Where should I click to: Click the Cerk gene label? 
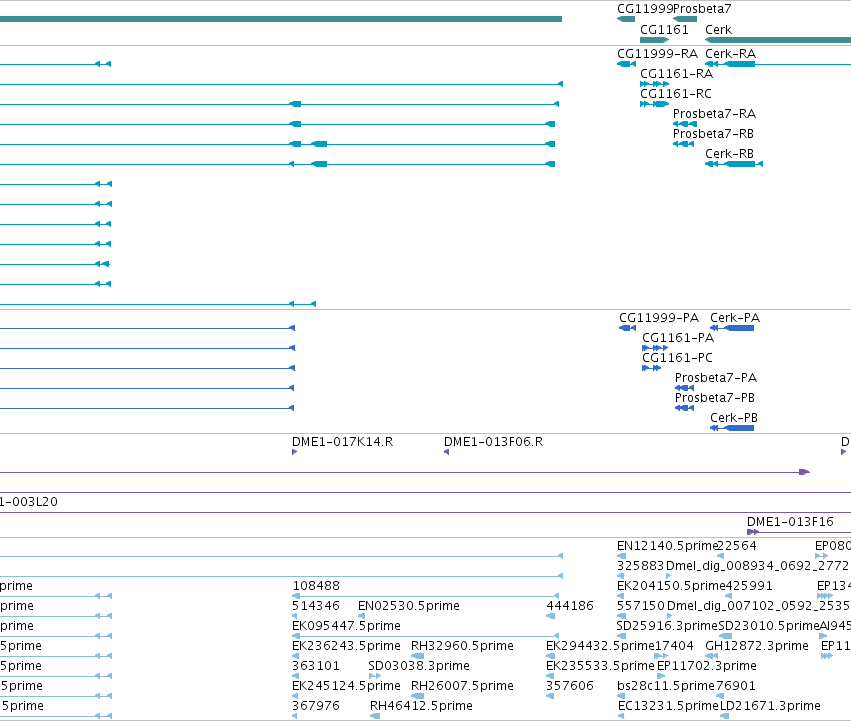[719, 29]
